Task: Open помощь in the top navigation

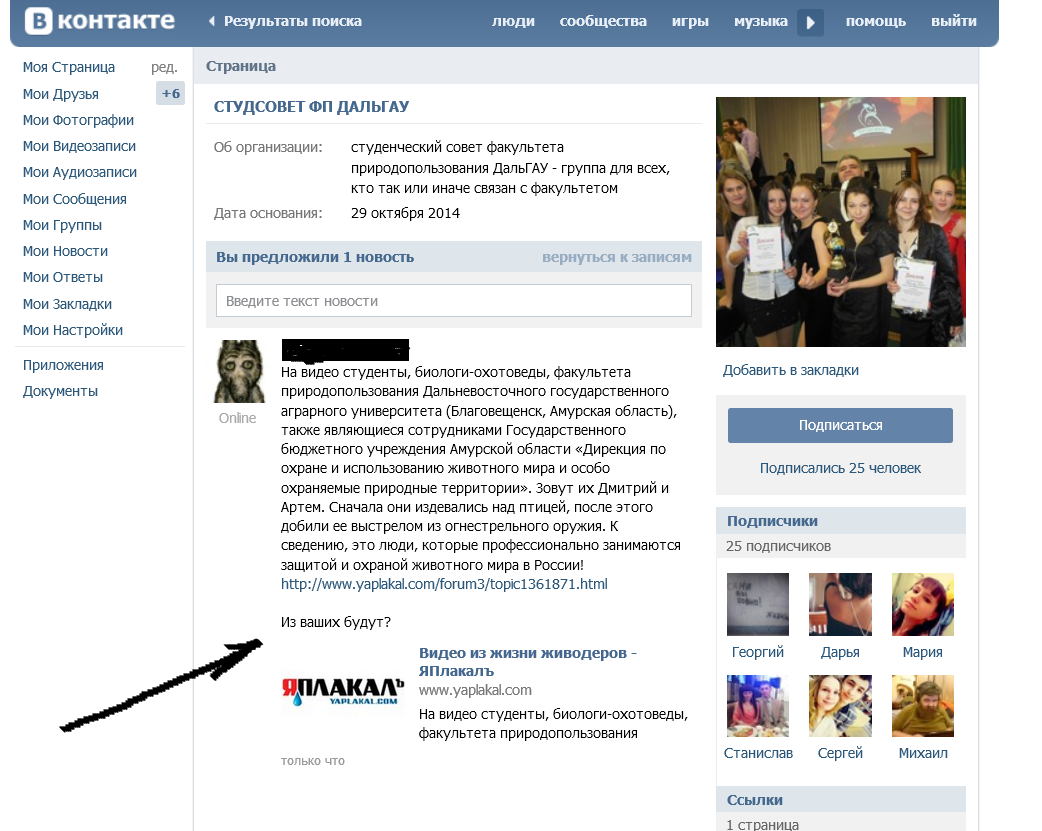Action: (x=875, y=21)
